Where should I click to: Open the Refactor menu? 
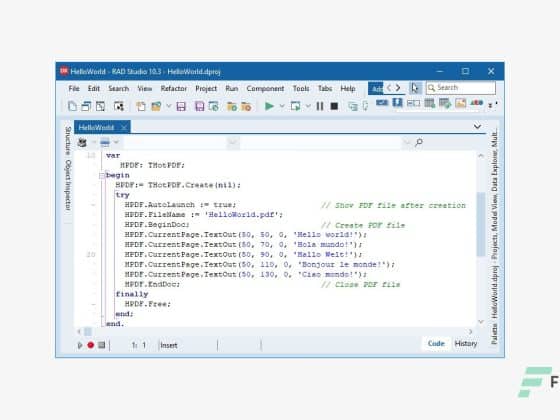(x=174, y=88)
